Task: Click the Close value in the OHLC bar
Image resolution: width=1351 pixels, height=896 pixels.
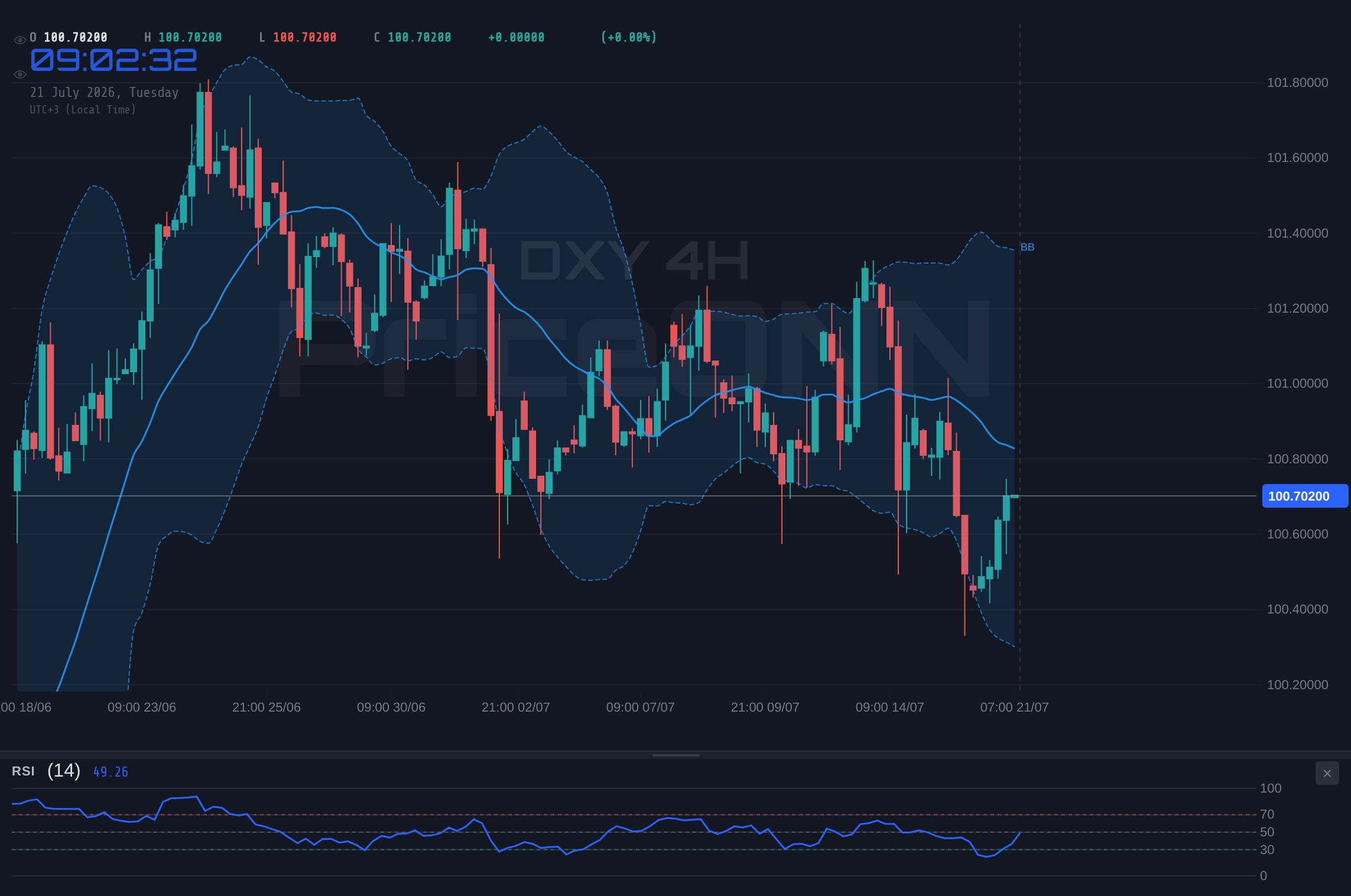Action: [419, 37]
